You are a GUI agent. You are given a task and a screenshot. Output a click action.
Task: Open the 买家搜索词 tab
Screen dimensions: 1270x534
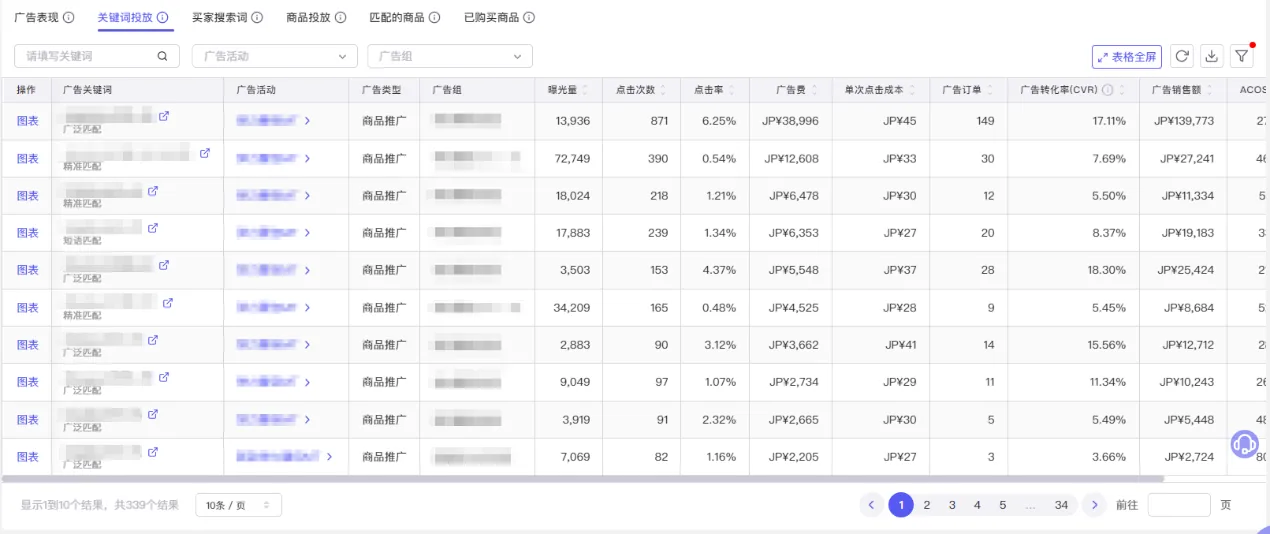coord(220,17)
